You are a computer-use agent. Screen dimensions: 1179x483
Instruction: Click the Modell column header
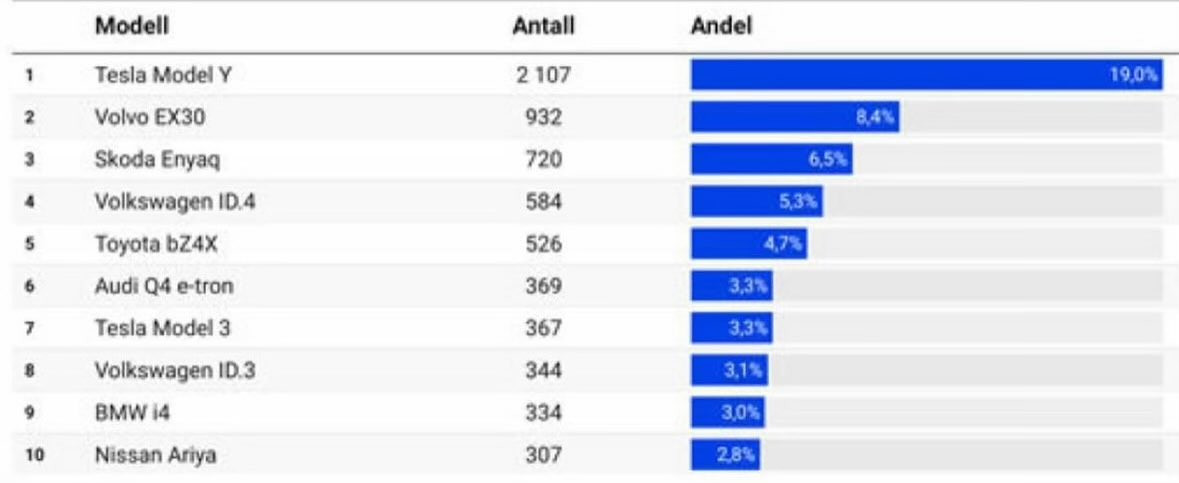point(132,26)
